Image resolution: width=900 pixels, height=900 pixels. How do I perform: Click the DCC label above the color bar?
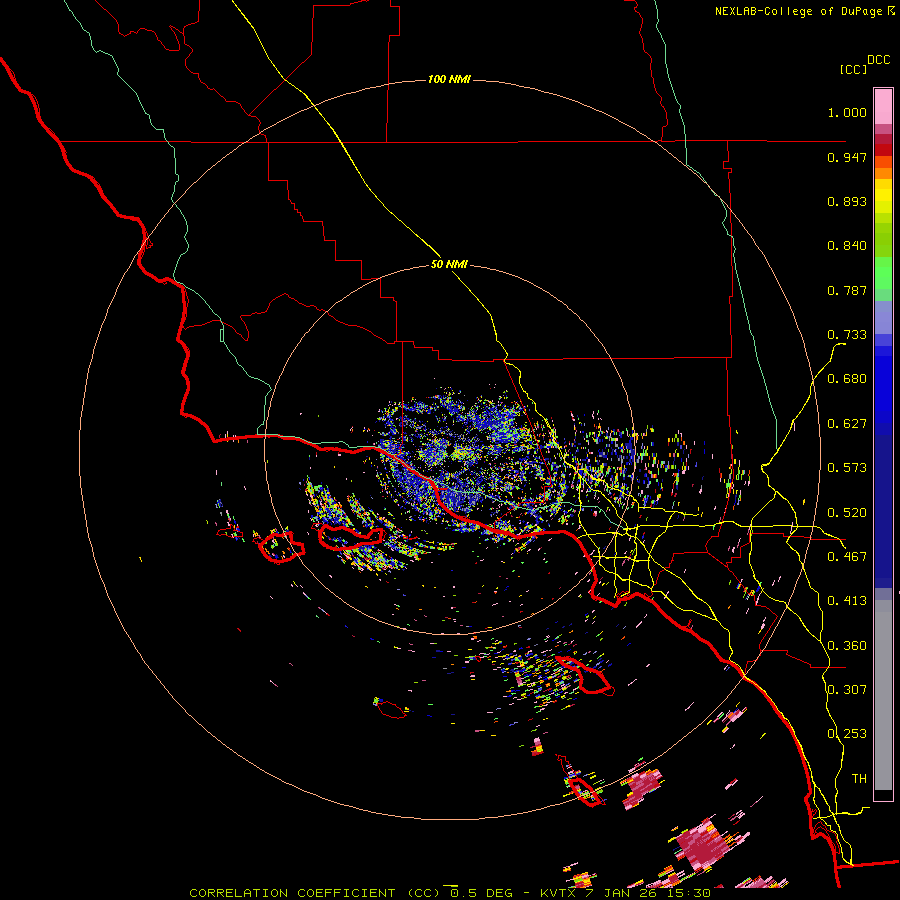[879, 60]
